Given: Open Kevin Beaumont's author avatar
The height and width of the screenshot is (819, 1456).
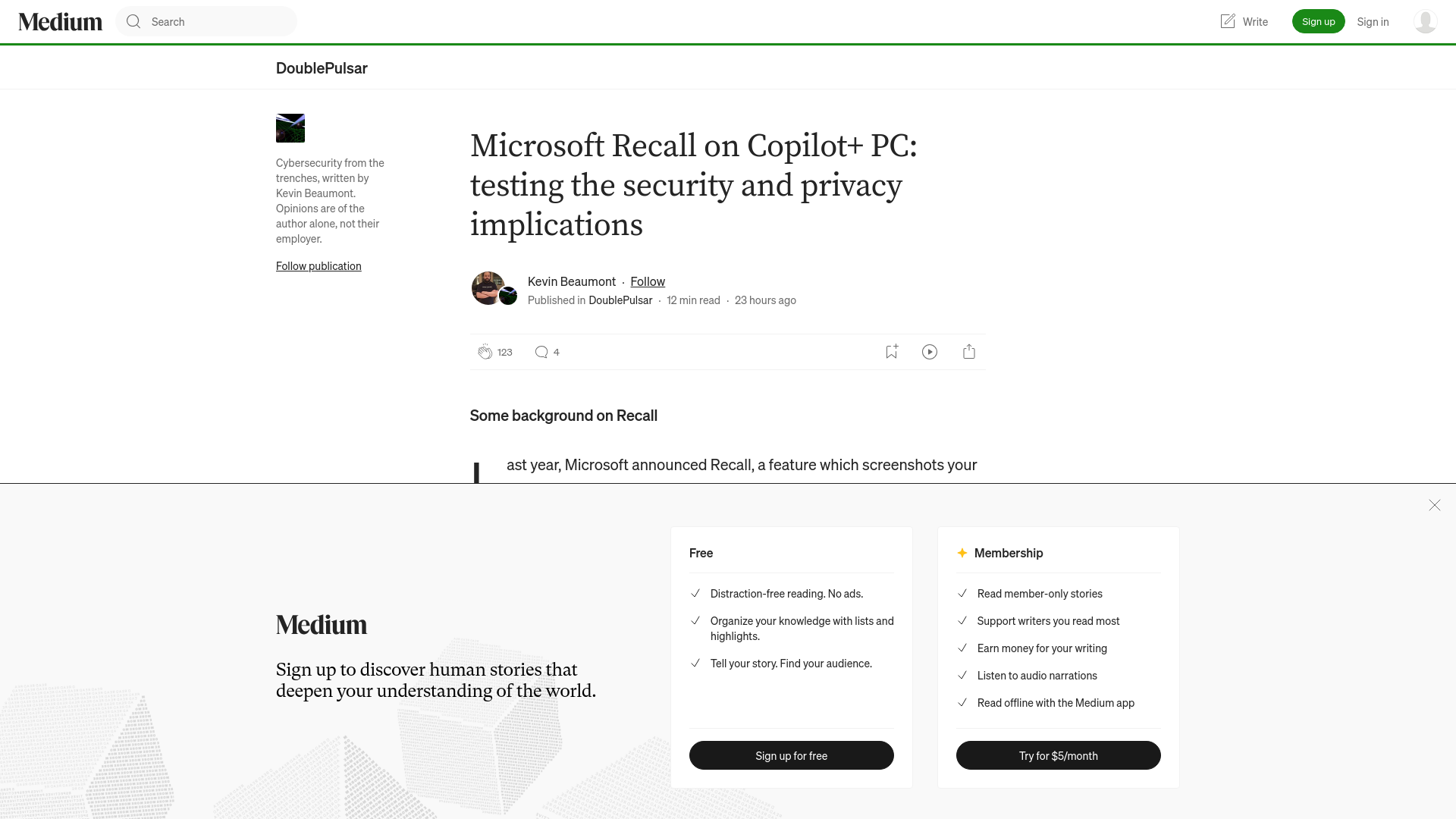Looking at the screenshot, I should point(488,288).
